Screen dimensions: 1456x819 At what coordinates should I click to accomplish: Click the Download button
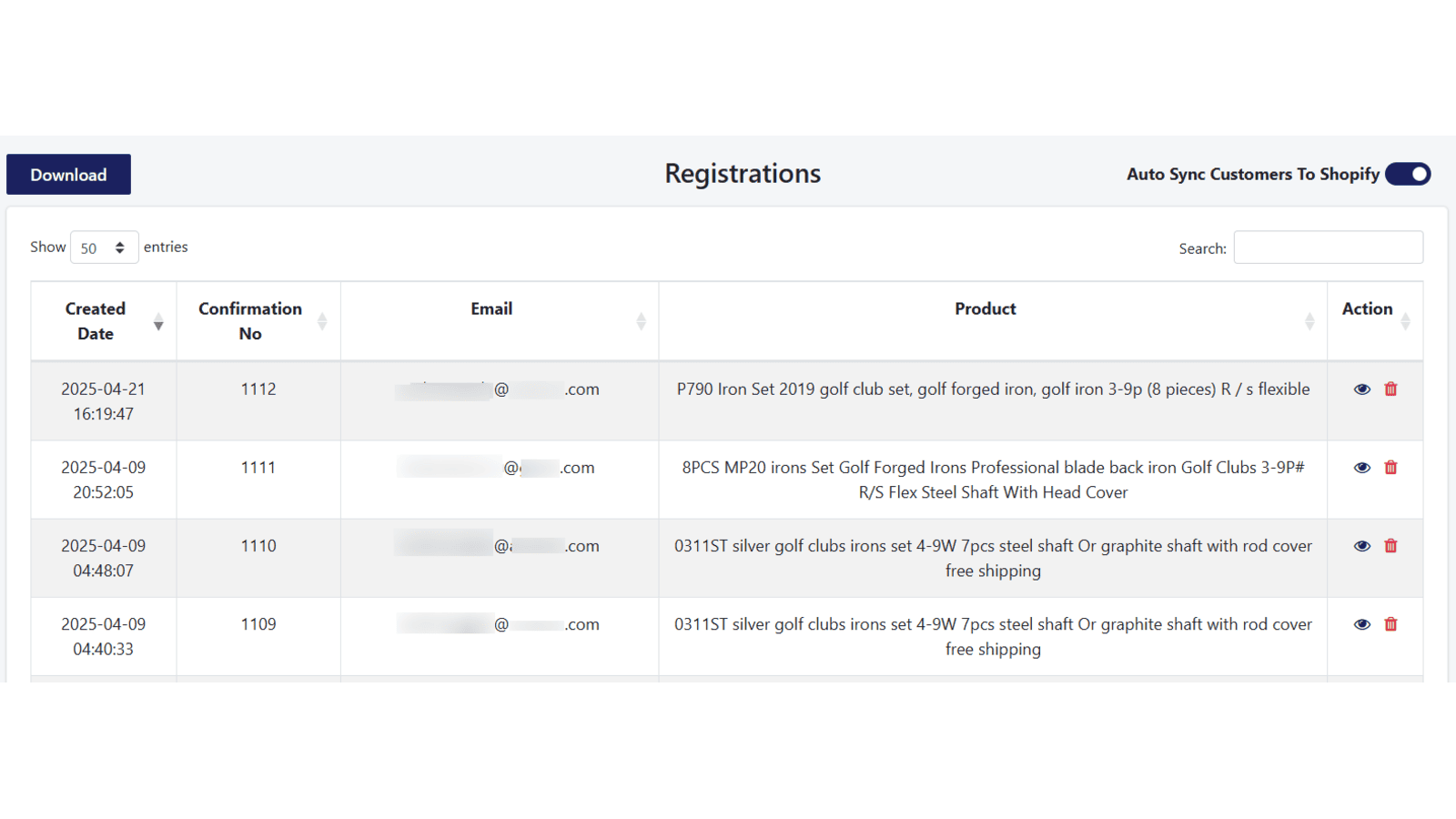pos(68,175)
